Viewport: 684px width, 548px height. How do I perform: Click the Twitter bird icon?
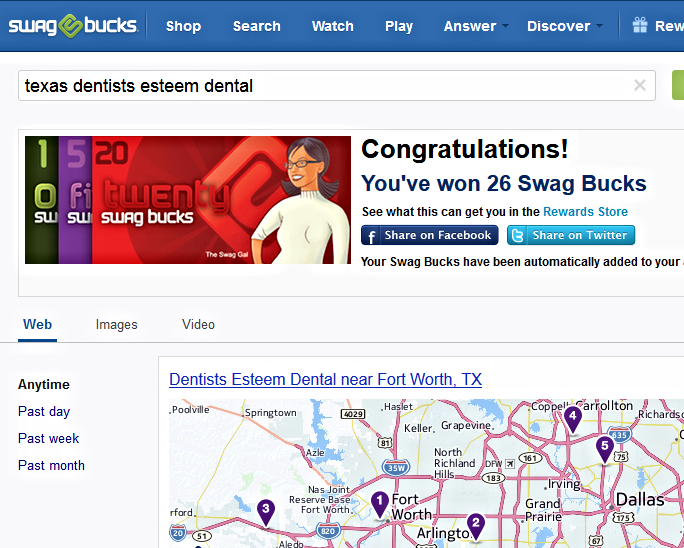pos(517,236)
